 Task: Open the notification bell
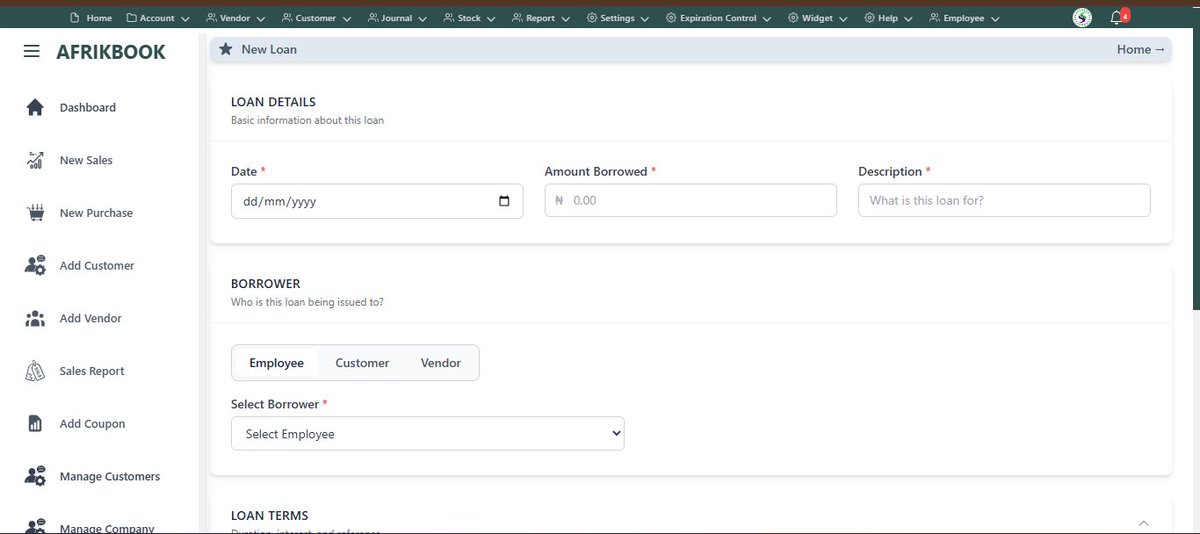(1117, 18)
